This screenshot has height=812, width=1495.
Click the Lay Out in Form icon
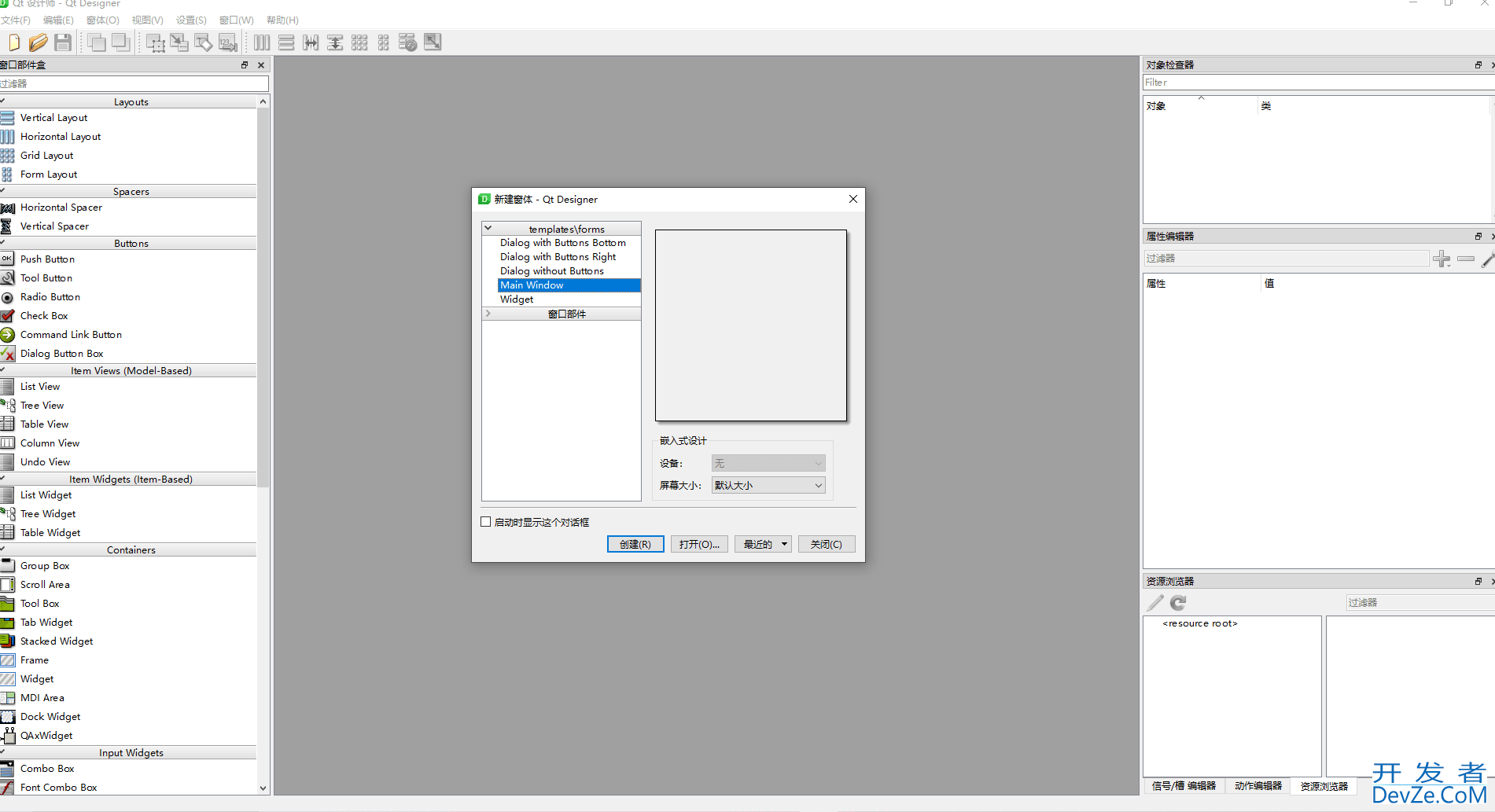coord(384,42)
